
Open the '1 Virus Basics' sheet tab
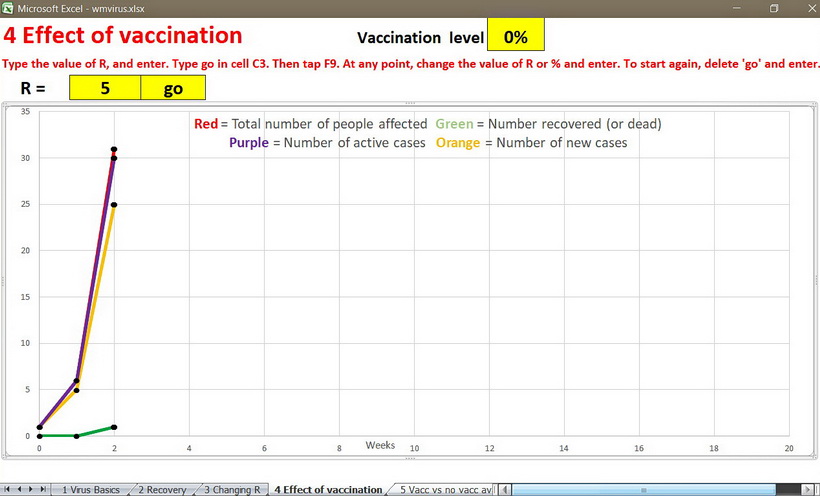point(91,490)
